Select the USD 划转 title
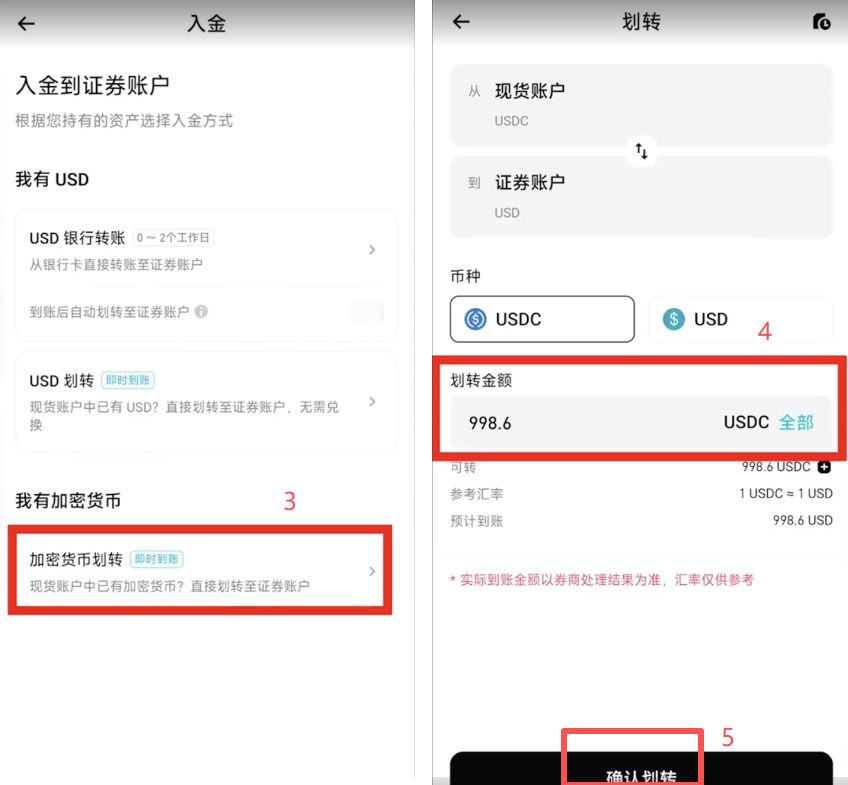The image size is (848, 785). click(62, 381)
